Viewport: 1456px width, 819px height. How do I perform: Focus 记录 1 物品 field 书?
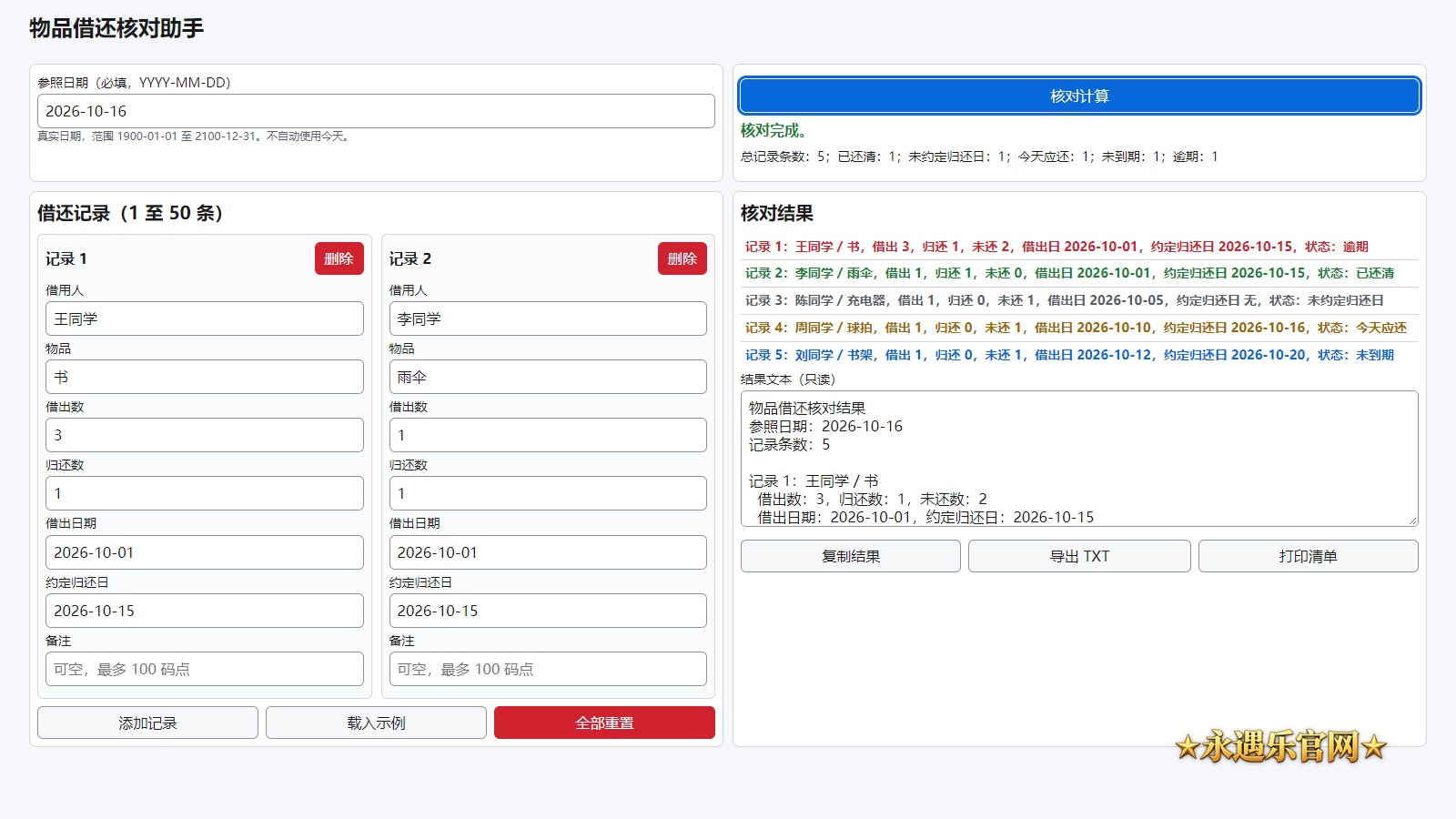(205, 377)
